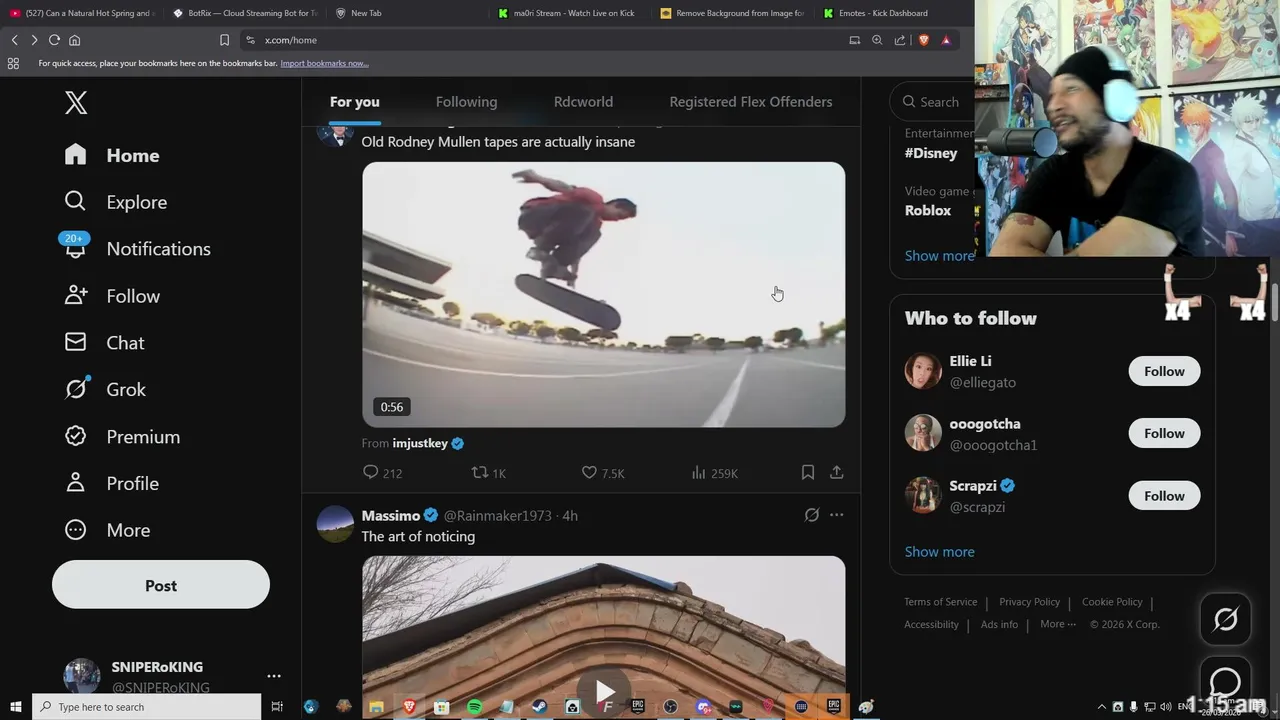Click the browser home icon
The height and width of the screenshot is (720, 1280).
pyautogui.click(x=74, y=40)
